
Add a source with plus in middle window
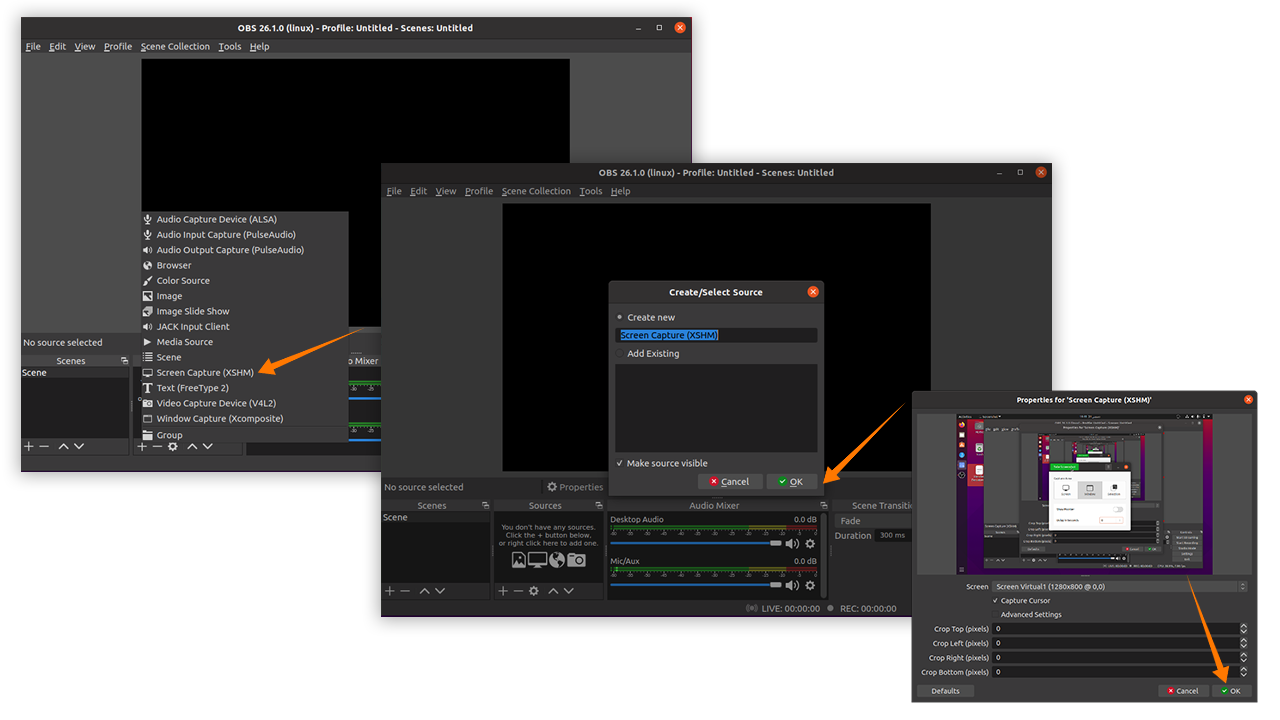[x=503, y=591]
